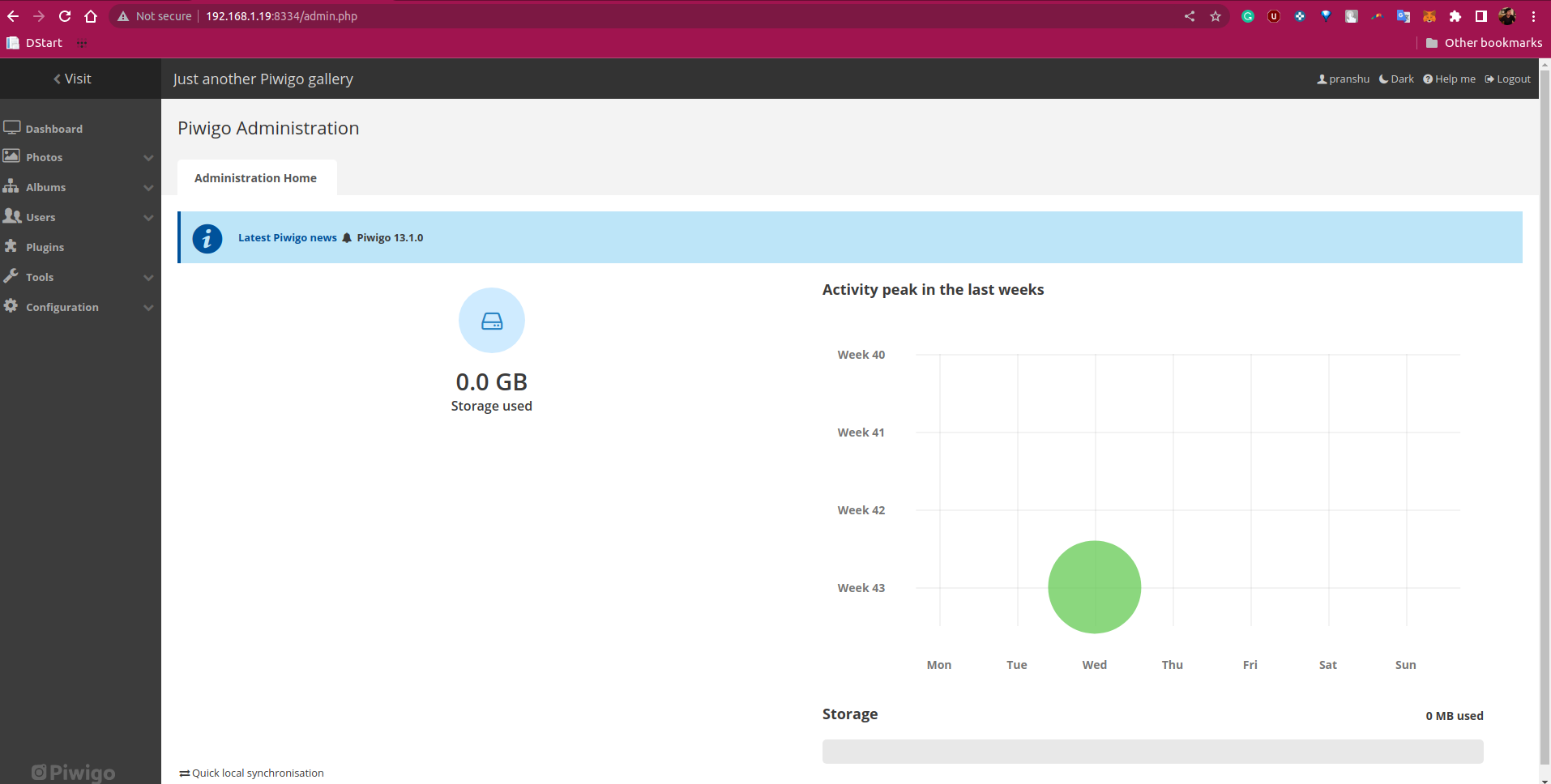Click the Tools wrench icon in sidebar

point(11,275)
